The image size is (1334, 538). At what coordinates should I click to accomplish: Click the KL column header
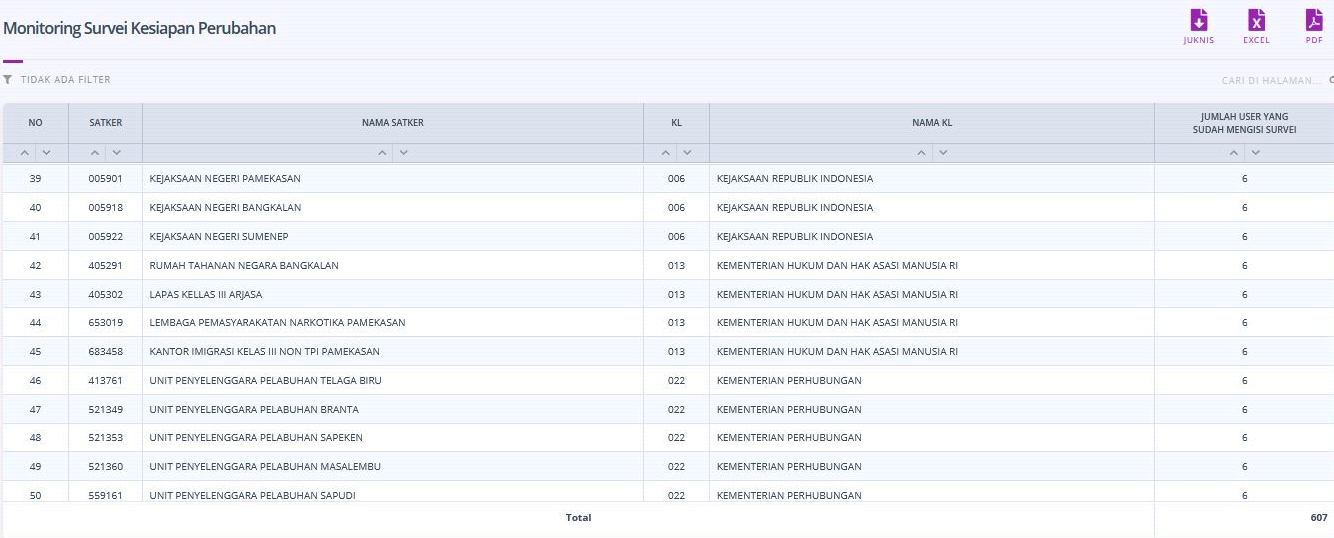(x=677, y=123)
